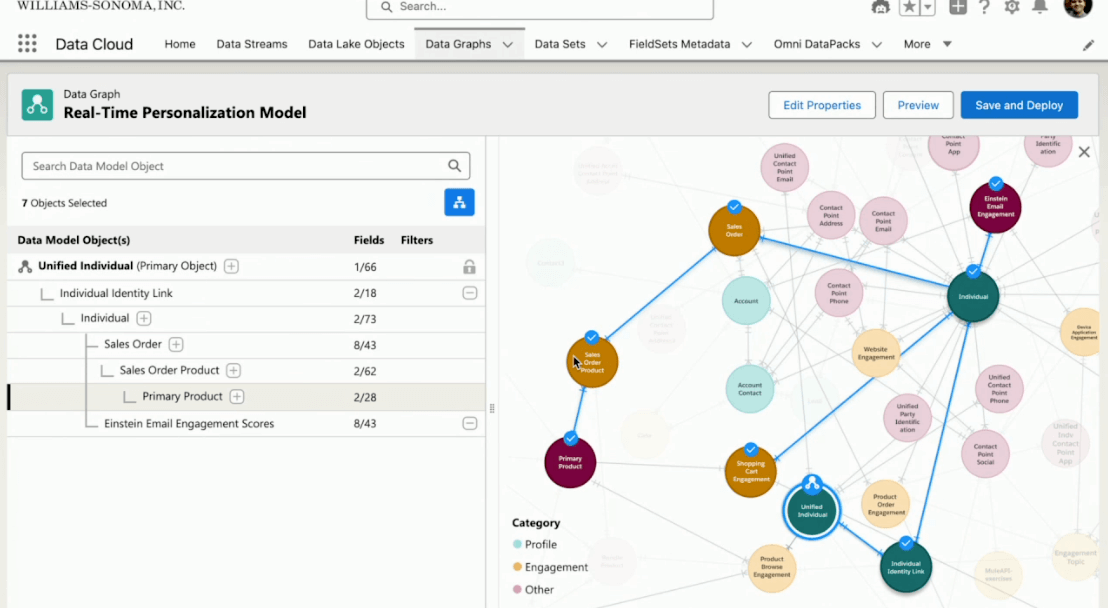Click minus icon on Individual Identity Link row

(469, 293)
